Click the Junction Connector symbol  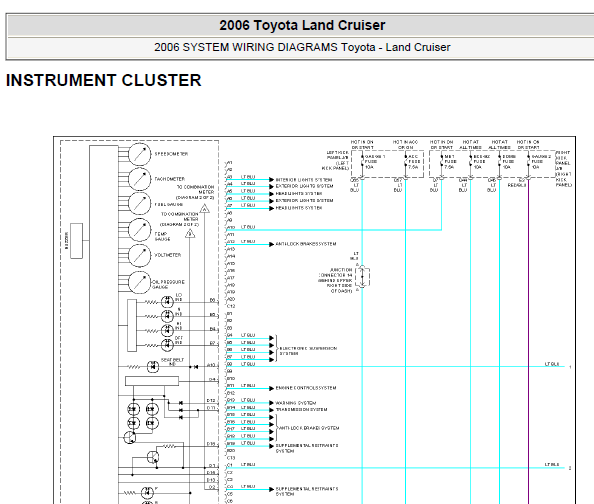tap(362, 277)
